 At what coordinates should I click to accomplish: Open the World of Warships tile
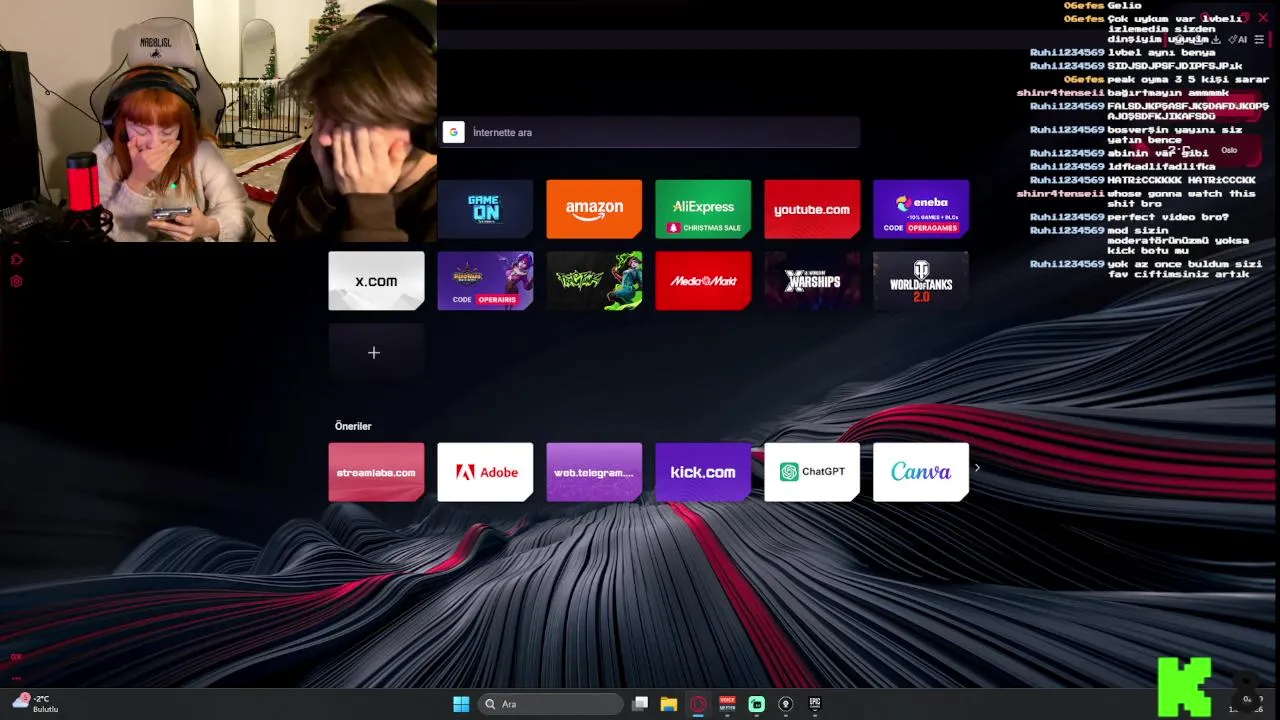pyautogui.click(x=812, y=281)
